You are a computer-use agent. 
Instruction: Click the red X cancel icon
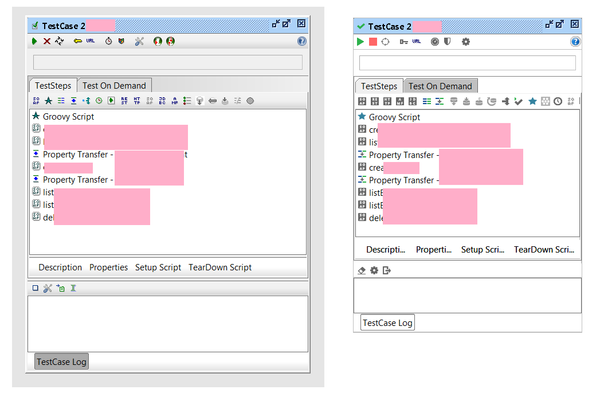click(x=47, y=41)
